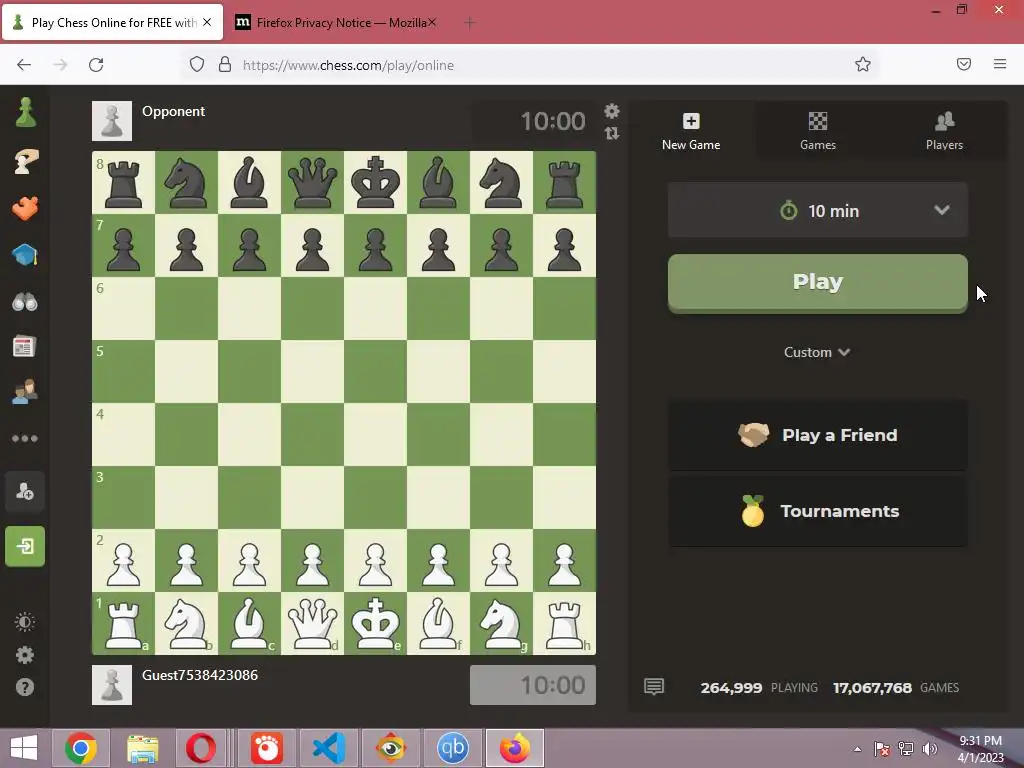Open the volume speaker tray icon

[x=930, y=749]
